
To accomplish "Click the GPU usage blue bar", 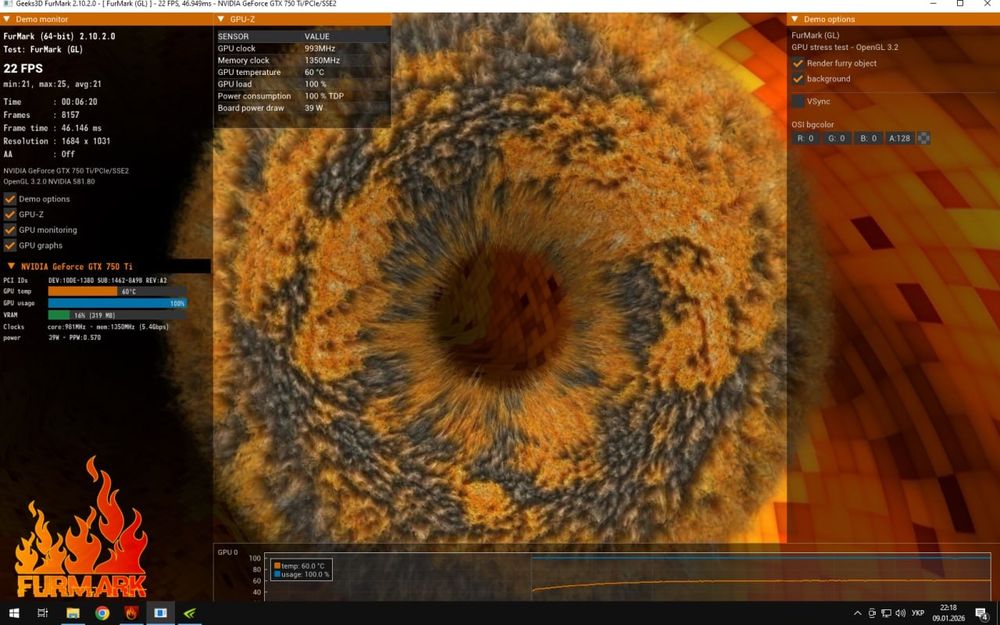I will (x=117, y=303).
